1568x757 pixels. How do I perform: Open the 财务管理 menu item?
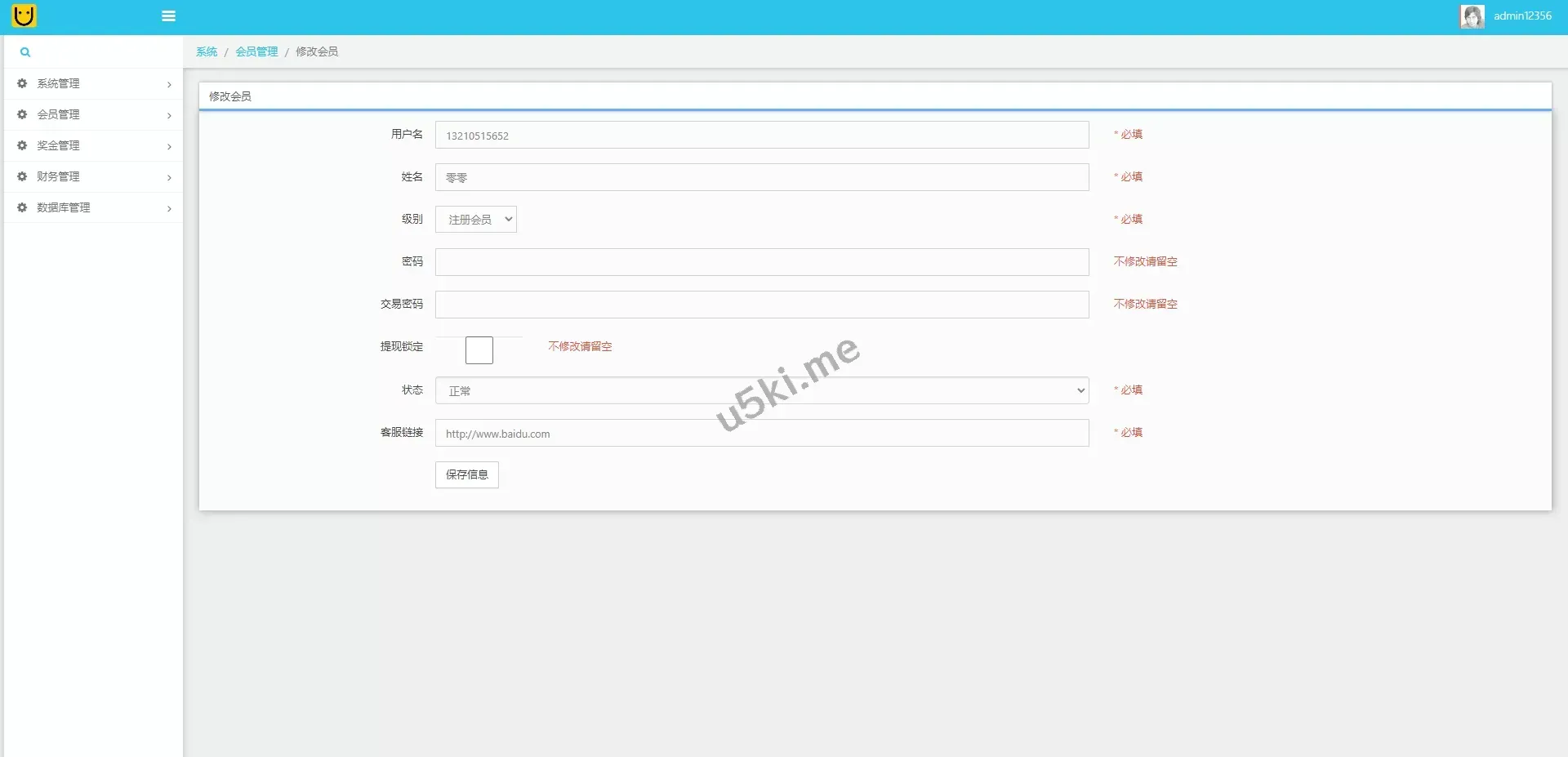tap(59, 176)
